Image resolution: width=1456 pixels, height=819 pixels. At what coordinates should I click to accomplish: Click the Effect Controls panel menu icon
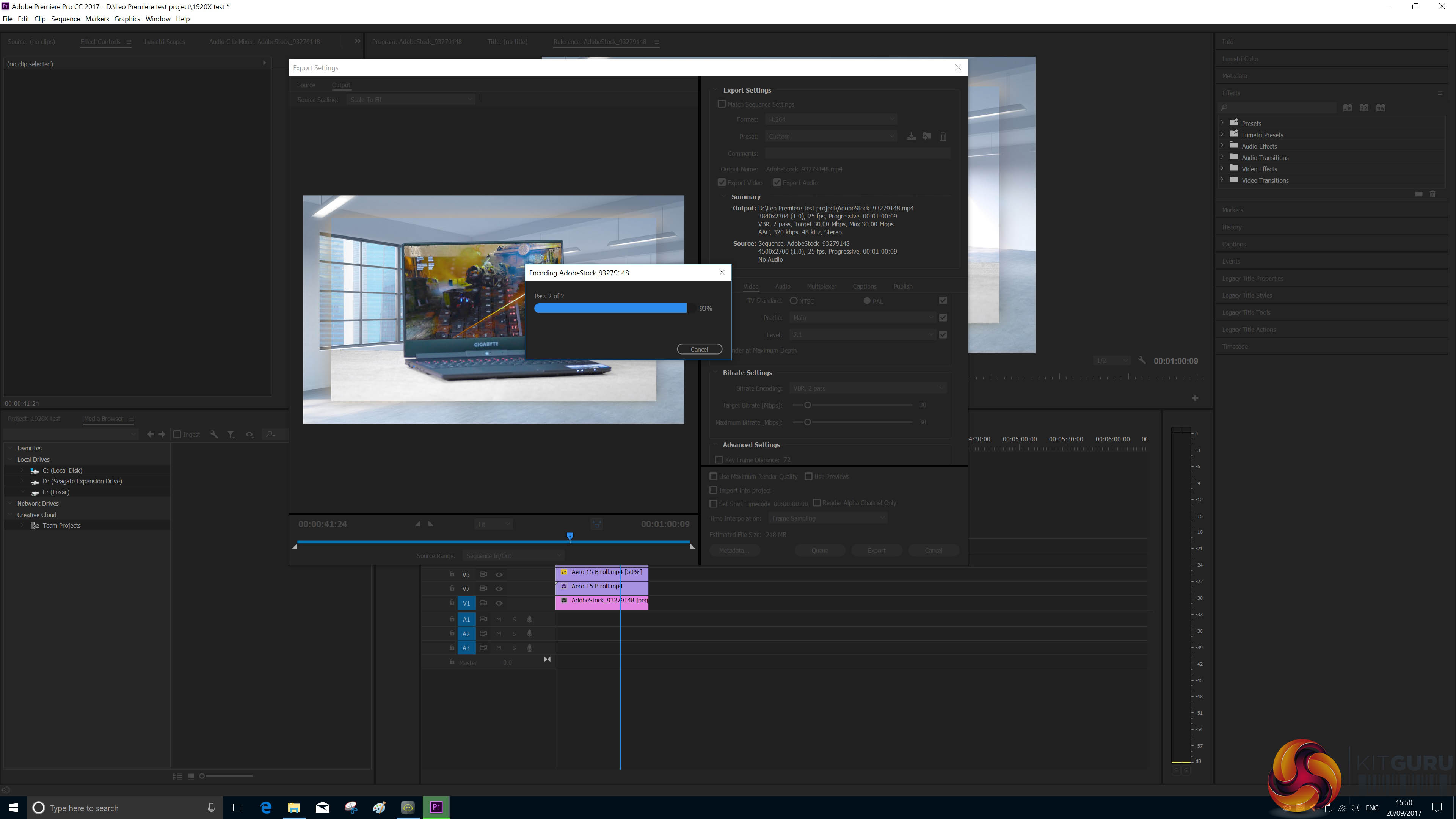tap(129, 42)
